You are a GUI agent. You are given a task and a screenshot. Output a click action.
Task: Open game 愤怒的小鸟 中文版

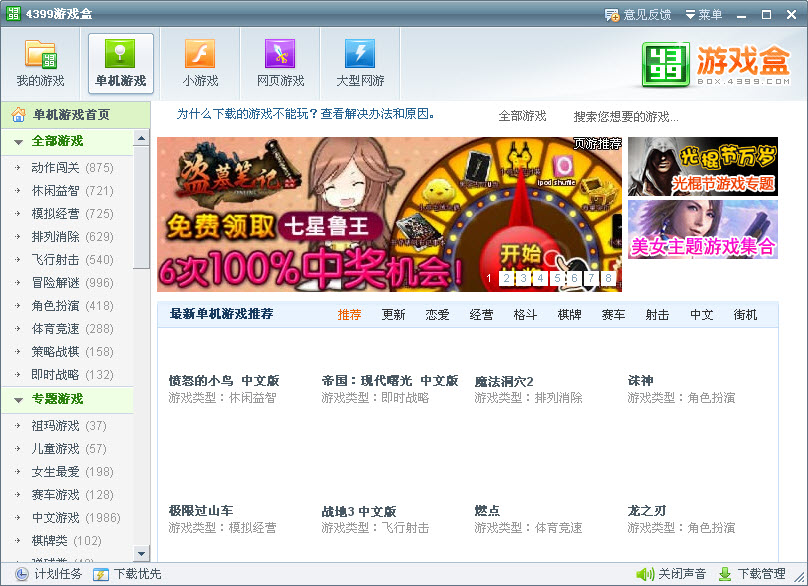pos(224,381)
